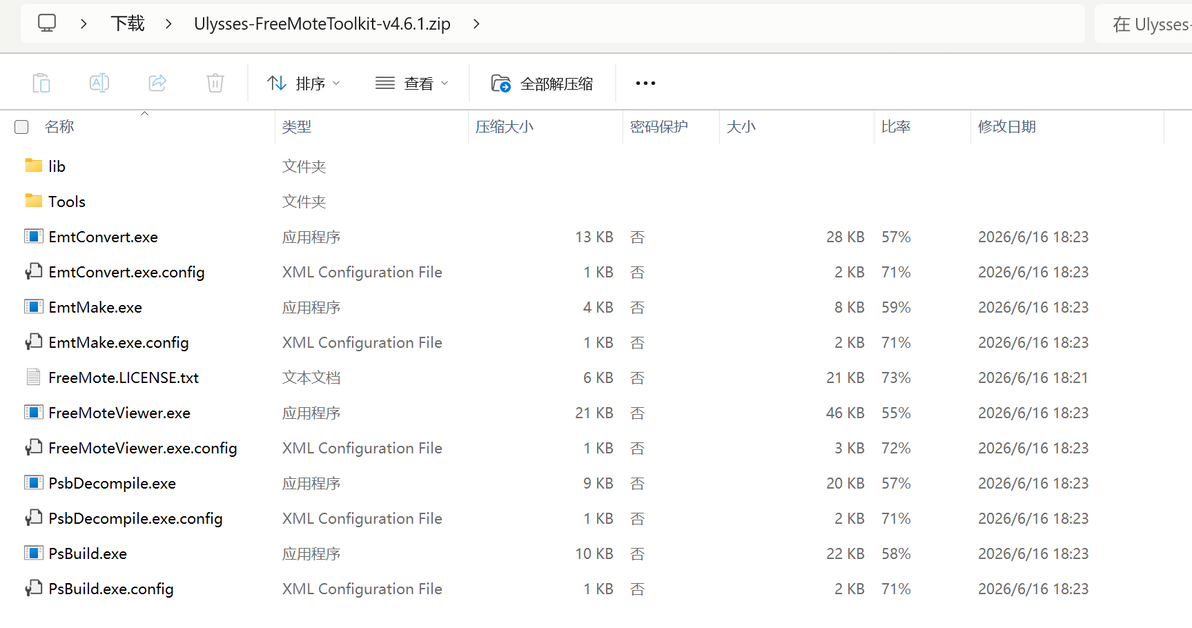The image size is (1192, 628).
Task: Click the 文本文档 type of FreeMote.LICENSE.txt
Action: click(311, 378)
